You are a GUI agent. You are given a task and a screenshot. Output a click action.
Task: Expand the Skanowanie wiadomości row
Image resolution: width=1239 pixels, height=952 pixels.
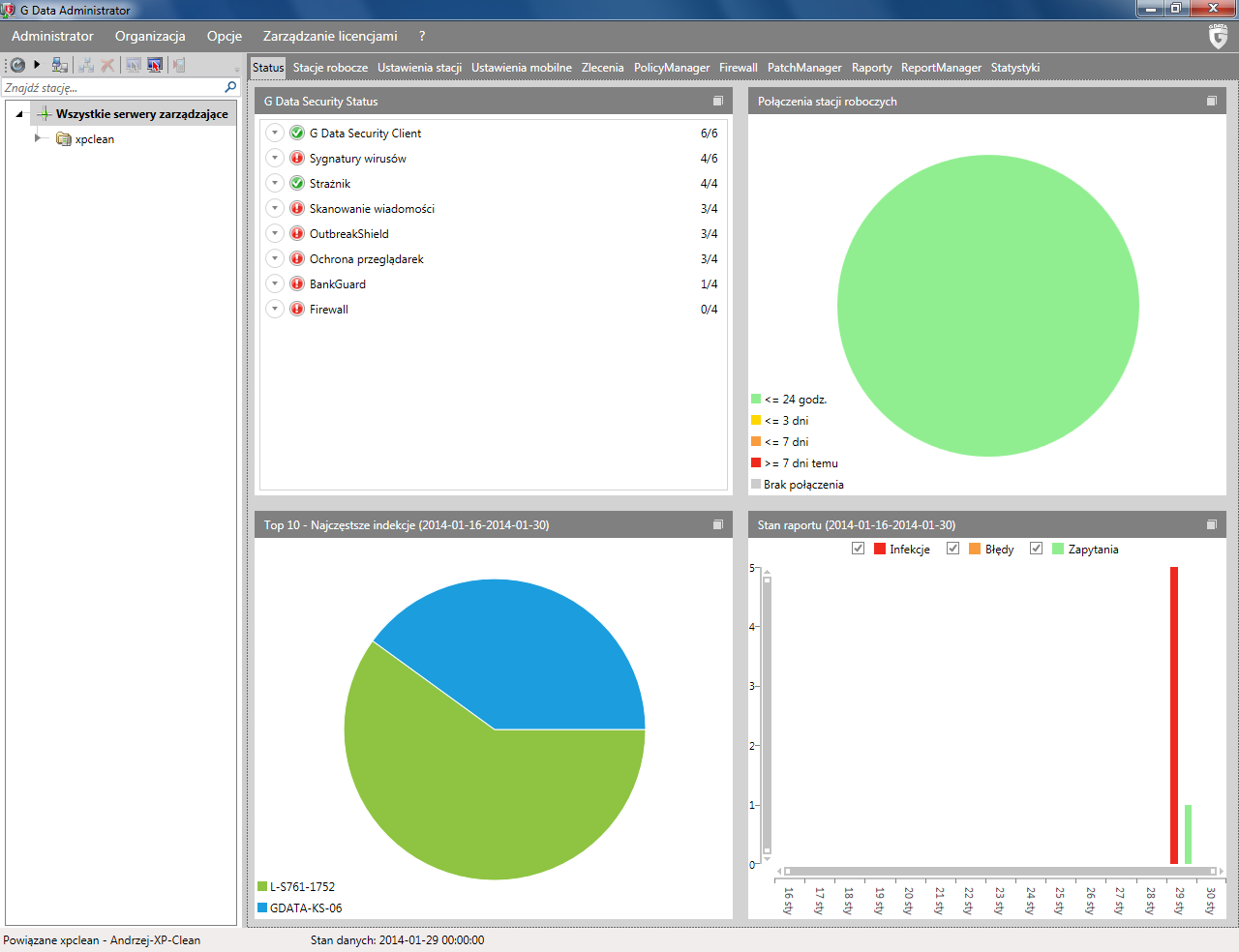[x=275, y=208]
